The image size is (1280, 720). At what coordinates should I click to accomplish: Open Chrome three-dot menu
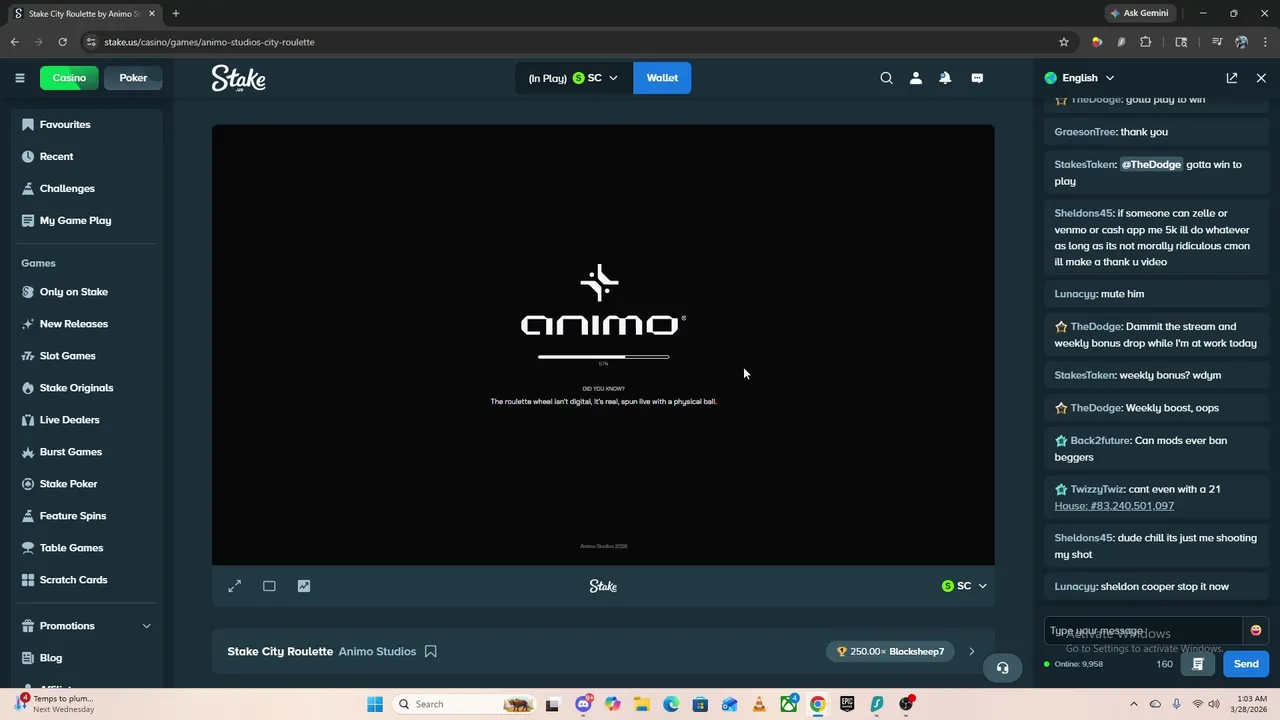click(x=1264, y=42)
